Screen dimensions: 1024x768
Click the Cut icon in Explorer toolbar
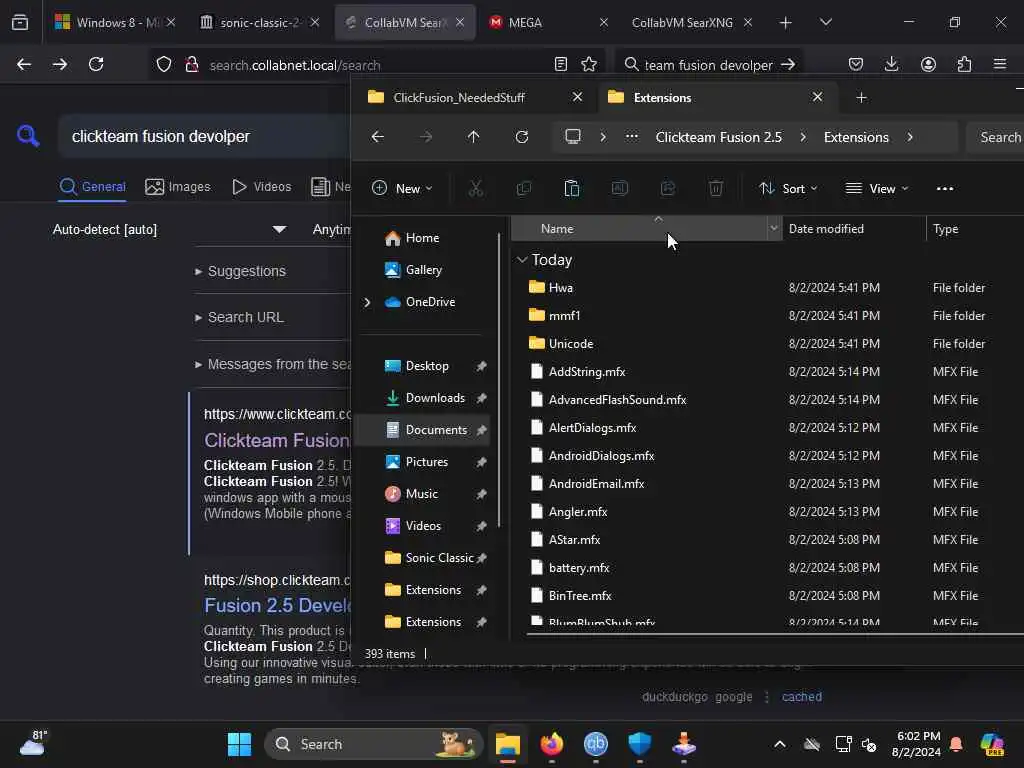tap(475, 189)
